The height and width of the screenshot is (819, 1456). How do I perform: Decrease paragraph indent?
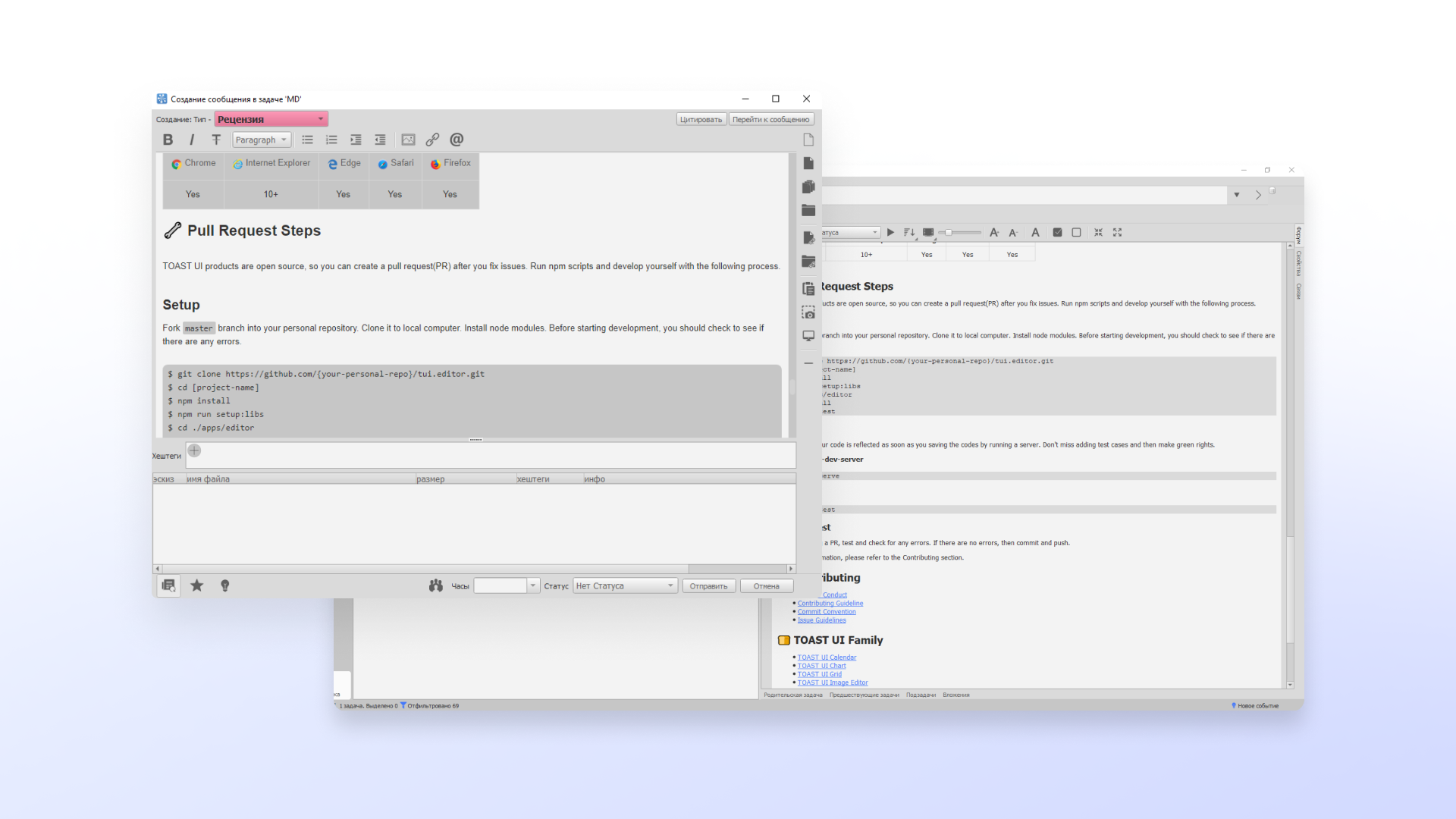click(380, 140)
